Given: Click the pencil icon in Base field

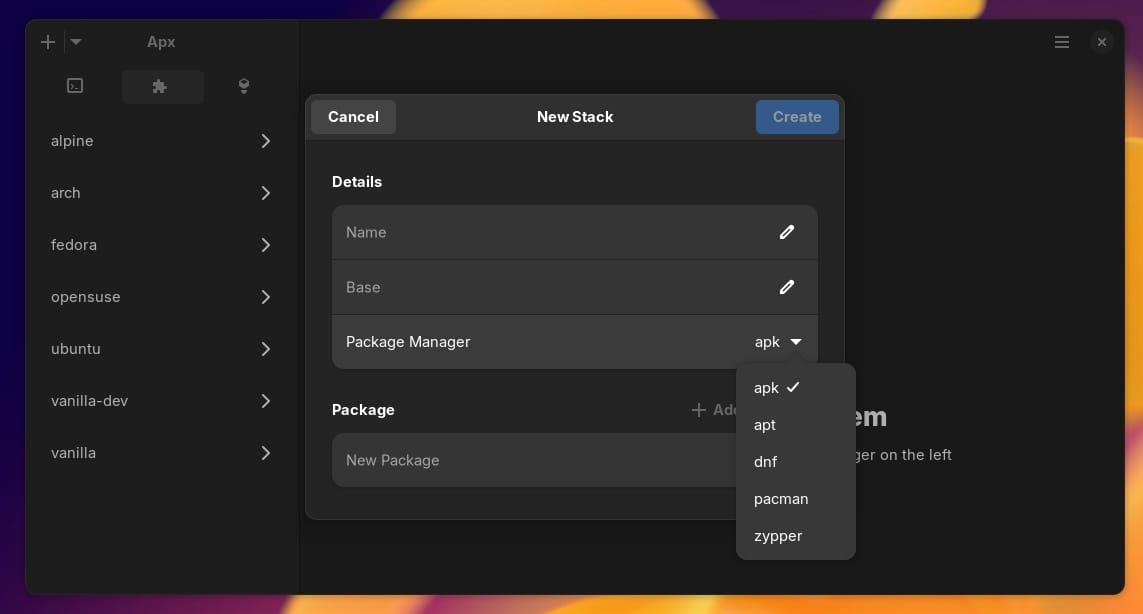Looking at the screenshot, I should pyautogui.click(x=786, y=287).
